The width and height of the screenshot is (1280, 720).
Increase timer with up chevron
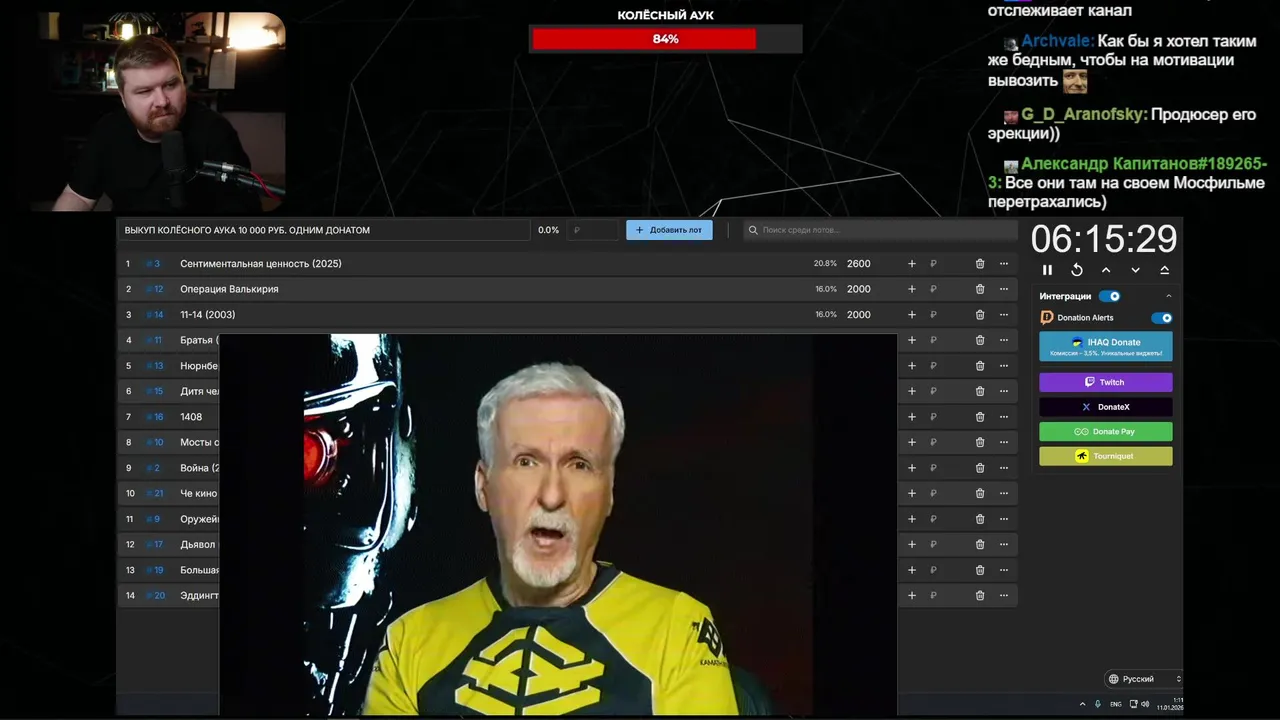pyautogui.click(x=1106, y=270)
